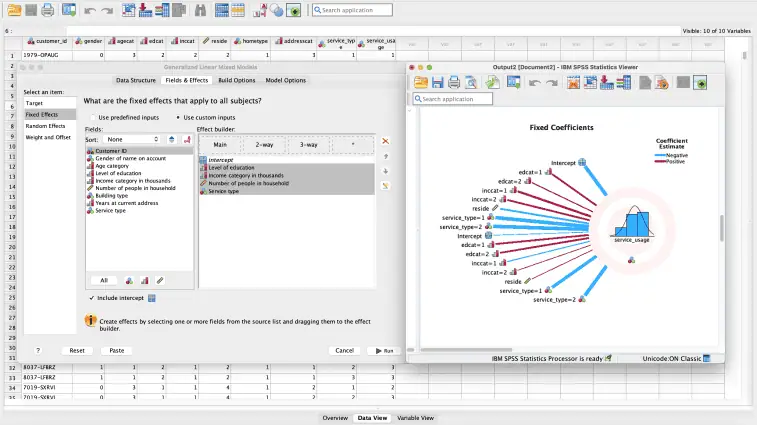The height and width of the screenshot is (425, 757).
Task: Click the help question mark button
Action: 38,351
